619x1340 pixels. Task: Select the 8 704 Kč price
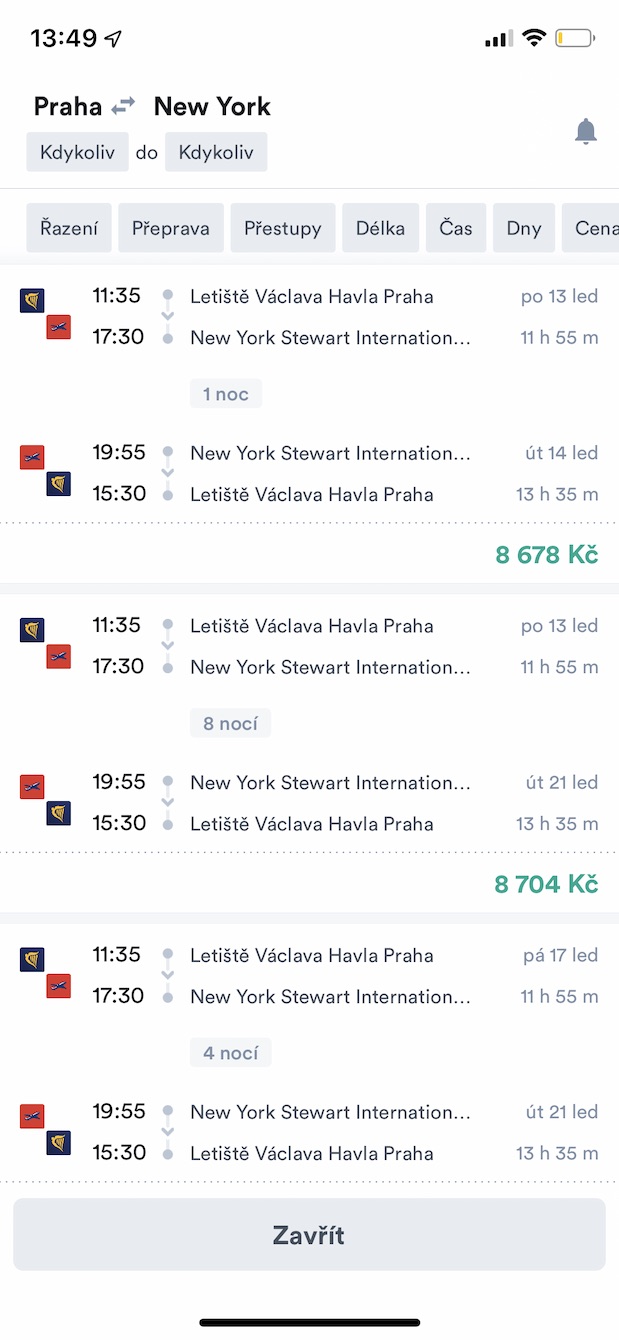click(546, 884)
